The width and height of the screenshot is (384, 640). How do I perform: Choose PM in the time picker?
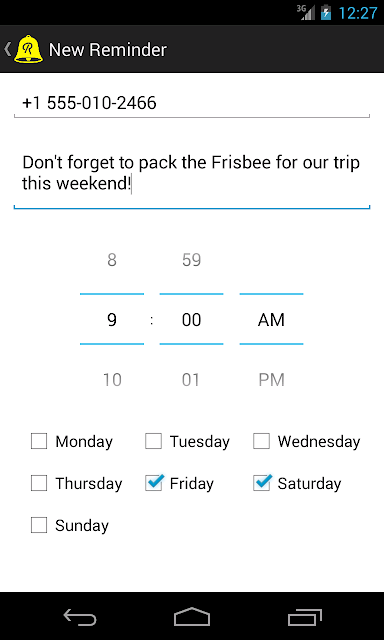click(271, 380)
